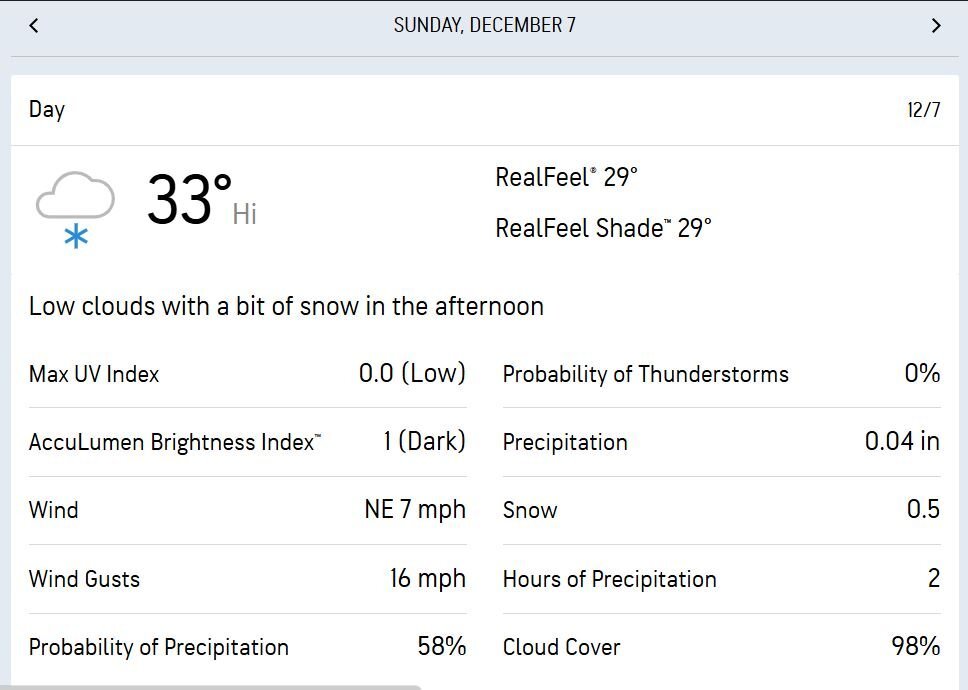Click the Wind NE 7 mph row

(x=247, y=510)
